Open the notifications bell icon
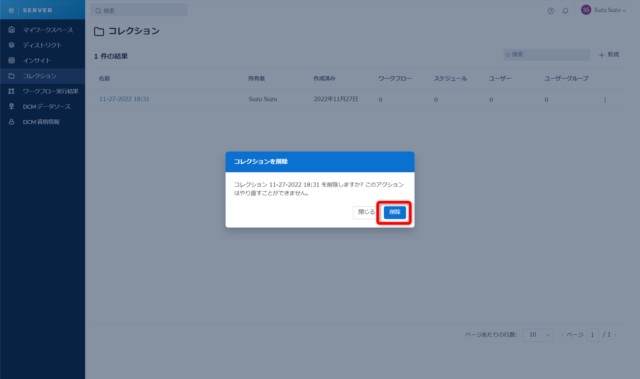 pyautogui.click(x=565, y=11)
